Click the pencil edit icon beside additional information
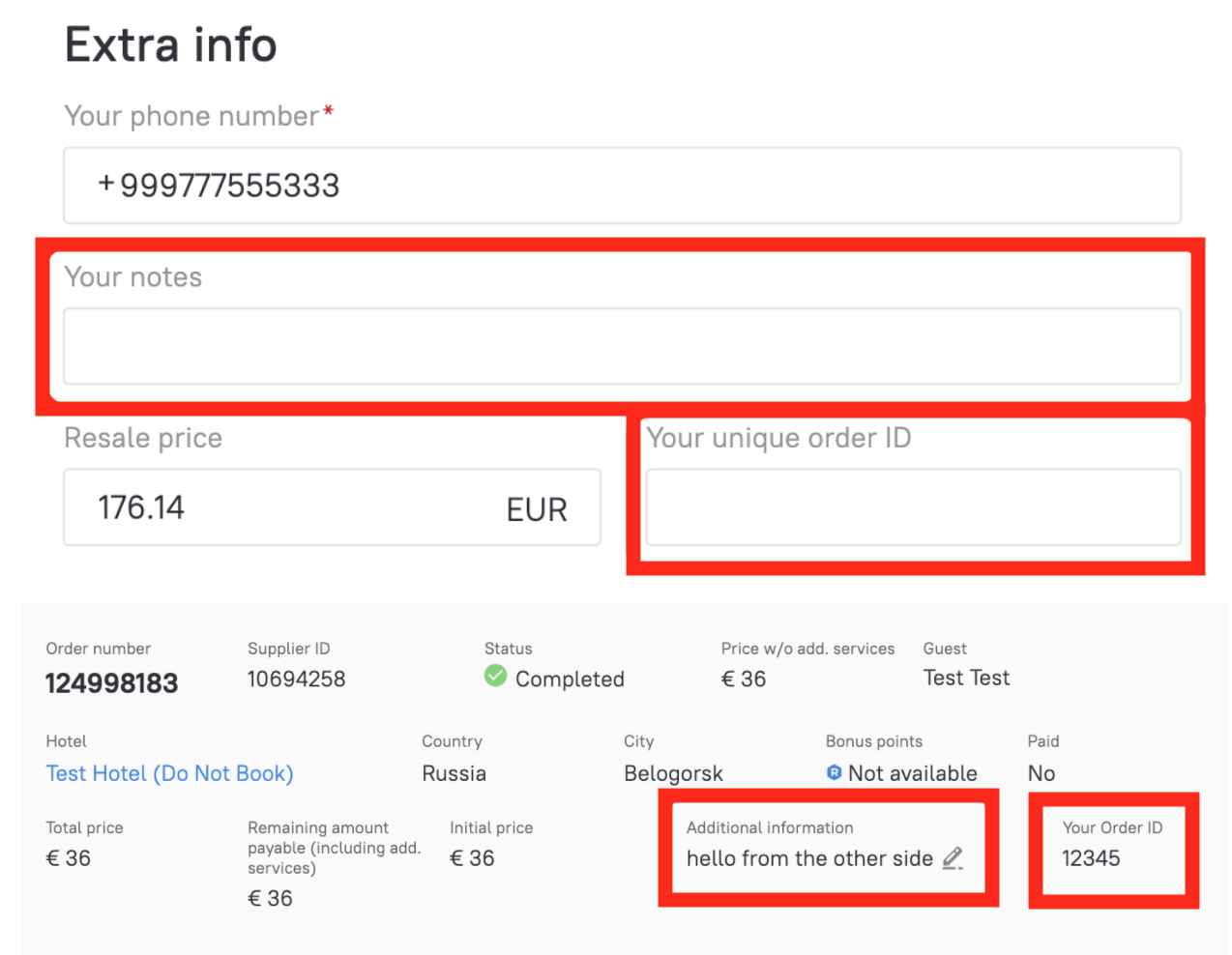 [x=953, y=858]
